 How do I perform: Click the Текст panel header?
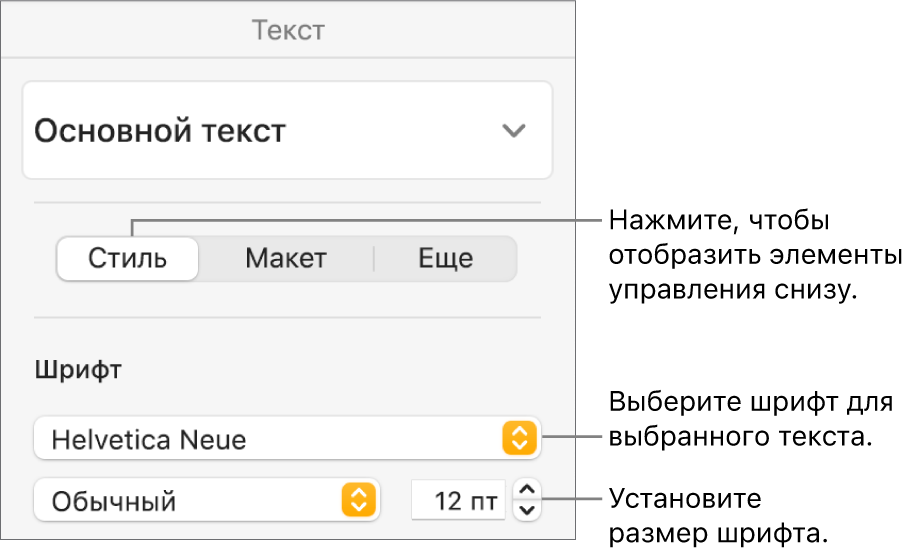click(288, 30)
